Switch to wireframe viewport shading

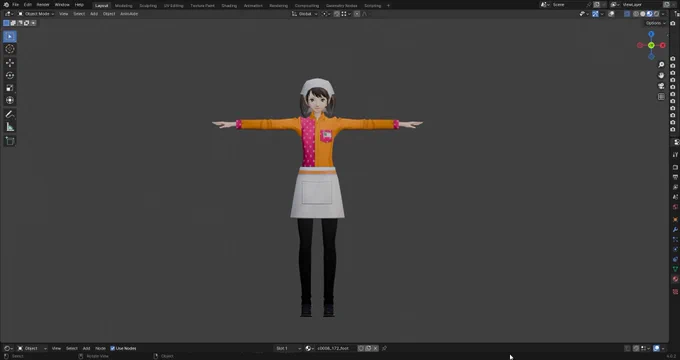click(636, 14)
